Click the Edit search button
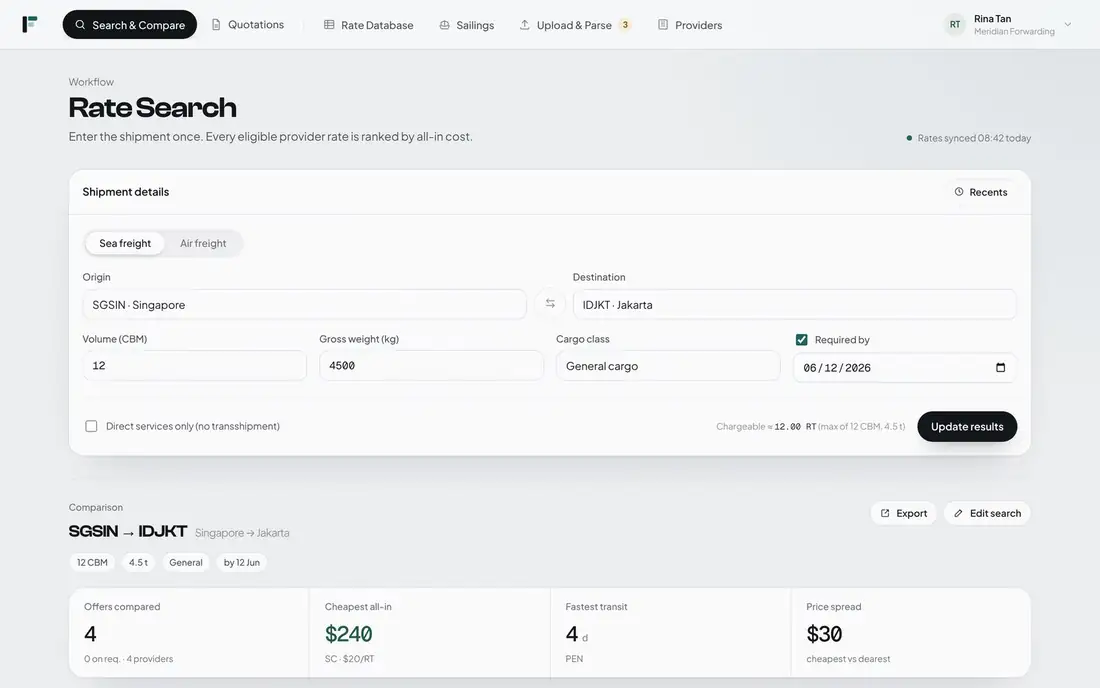This screenshot has height=688, width=1100. (x=987, y=513)
